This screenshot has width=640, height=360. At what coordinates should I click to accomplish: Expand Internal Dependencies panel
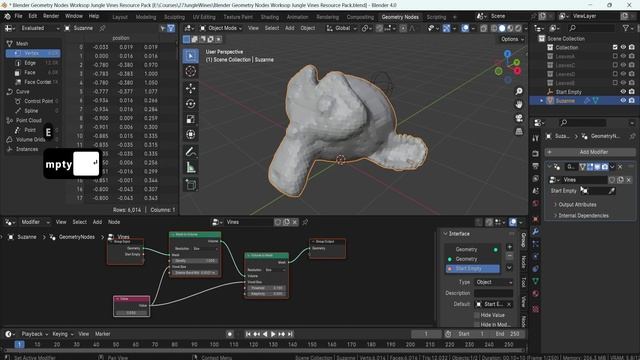[x=583, y=216]
